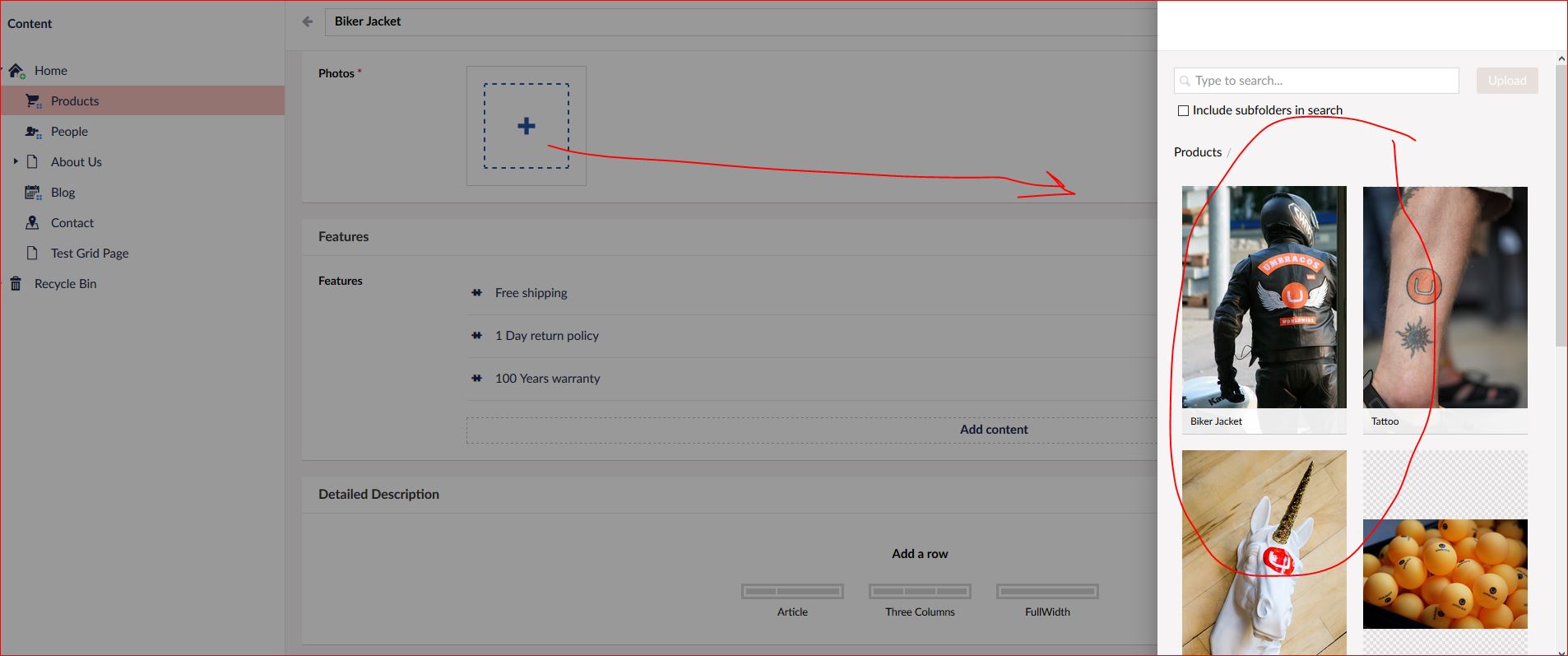Open the Test Grid Page item
Screen dimensions: 1568x656
pyautogui.click(x=90, y=254)
